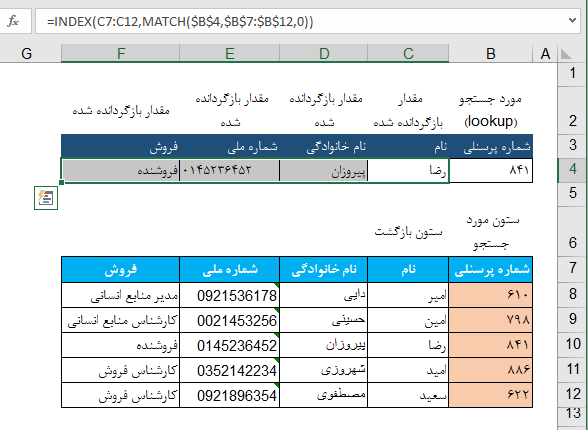Select row 3 header

coord(573,145)
